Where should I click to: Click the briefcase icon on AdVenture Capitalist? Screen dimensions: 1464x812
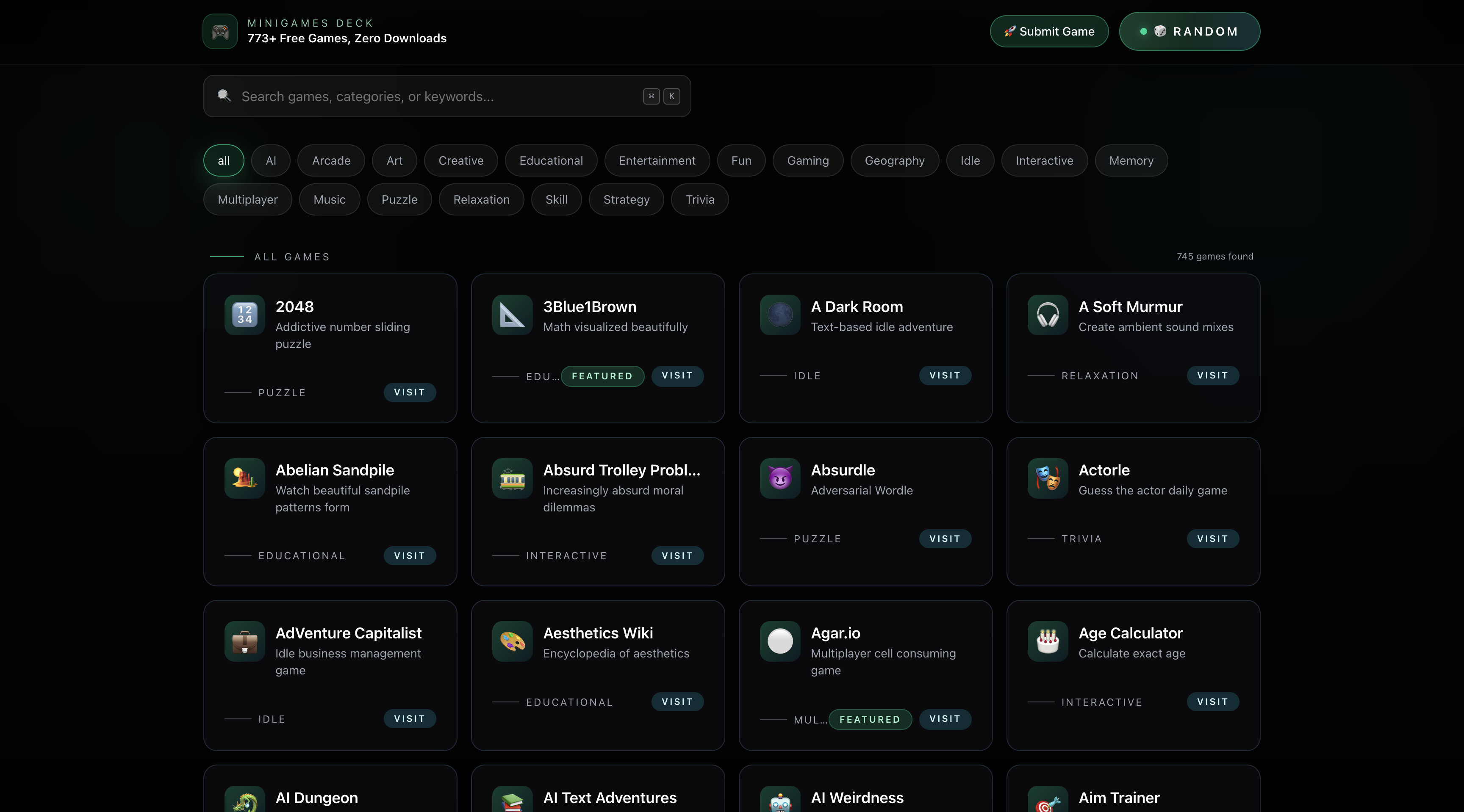click(244, 642)
